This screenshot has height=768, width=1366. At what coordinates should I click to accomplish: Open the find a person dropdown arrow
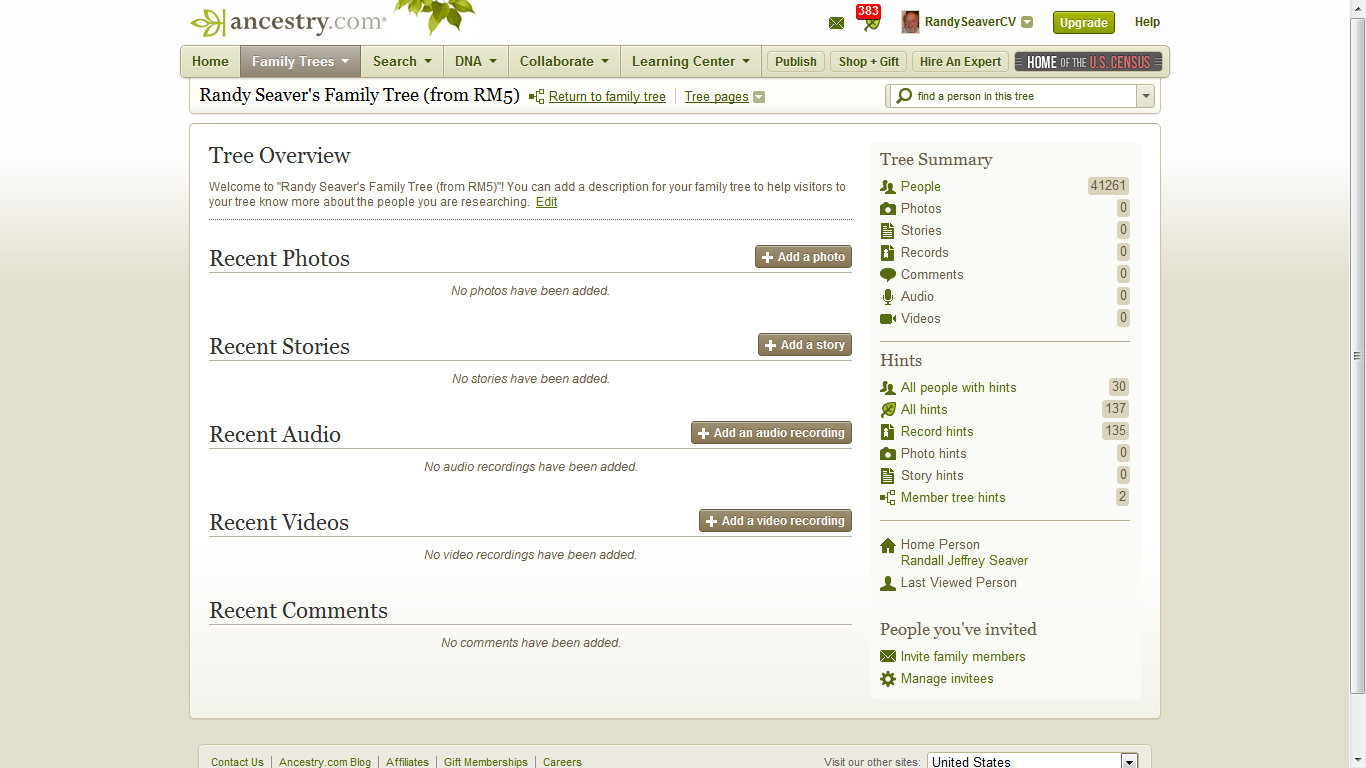tap(1145, 96)
